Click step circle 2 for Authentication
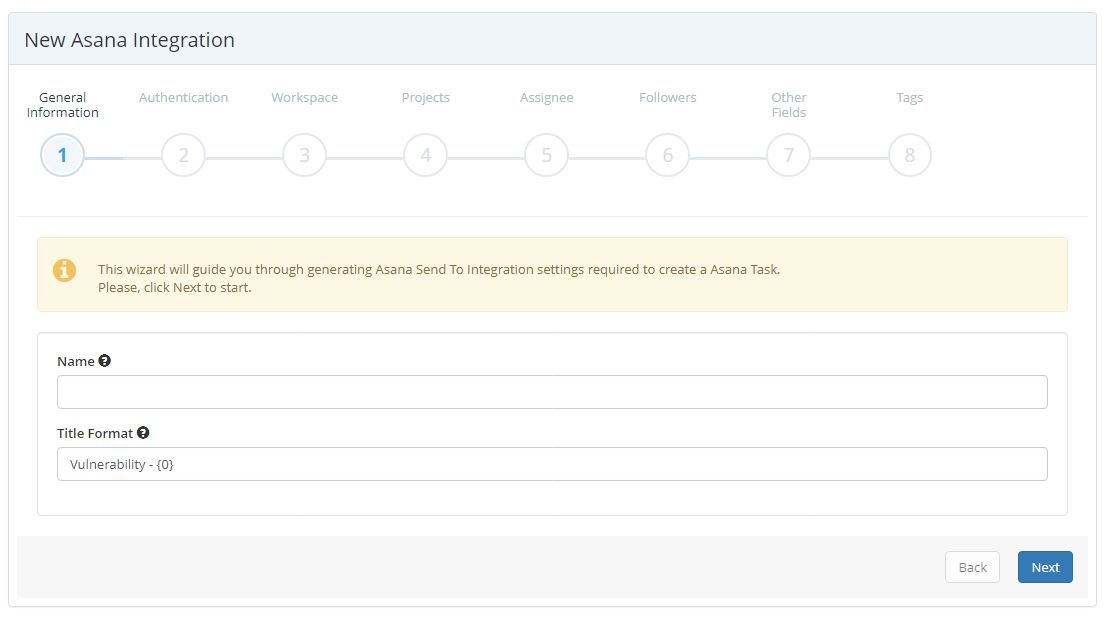This screenshot has width=1120, height=621. coord(183,155)
